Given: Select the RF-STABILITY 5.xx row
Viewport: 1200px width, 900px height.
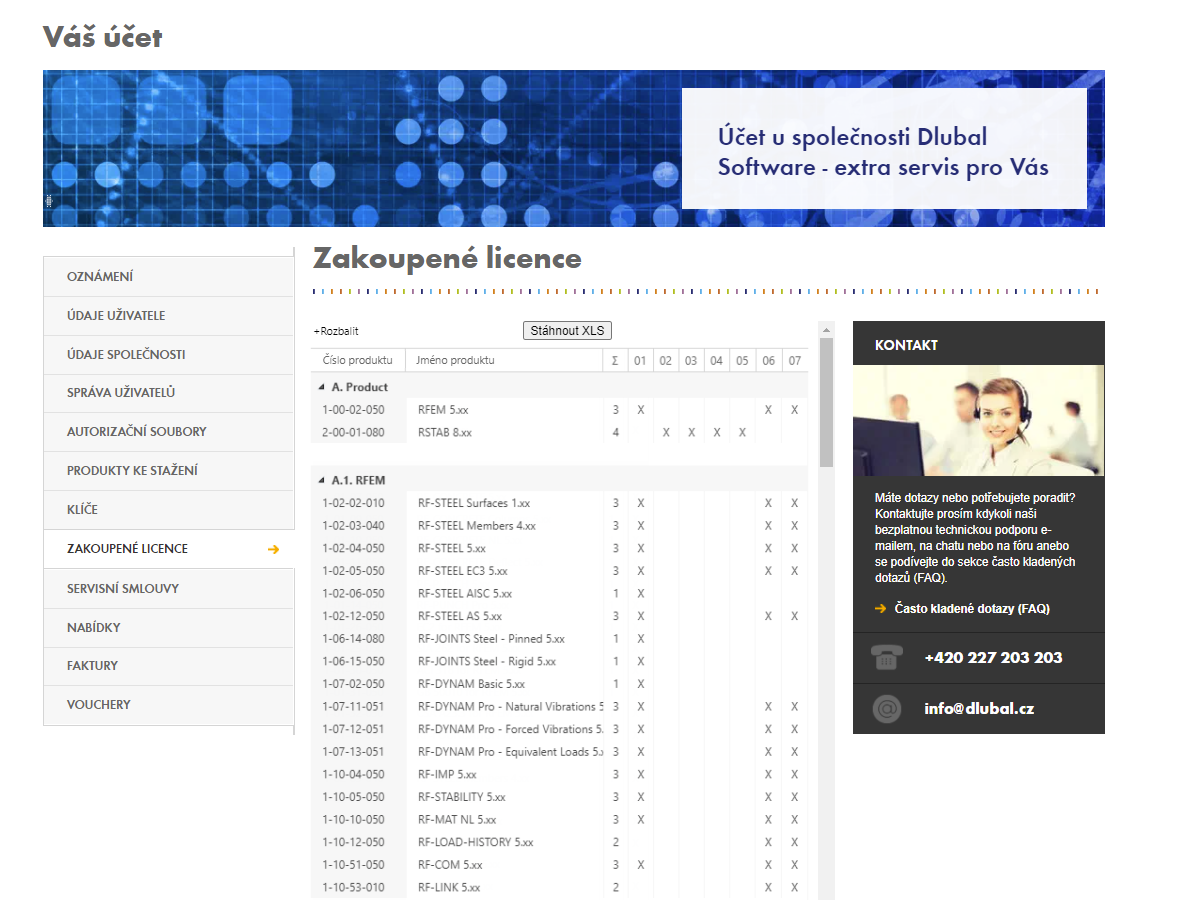Looking at the screenshot, I should [560, 797].
